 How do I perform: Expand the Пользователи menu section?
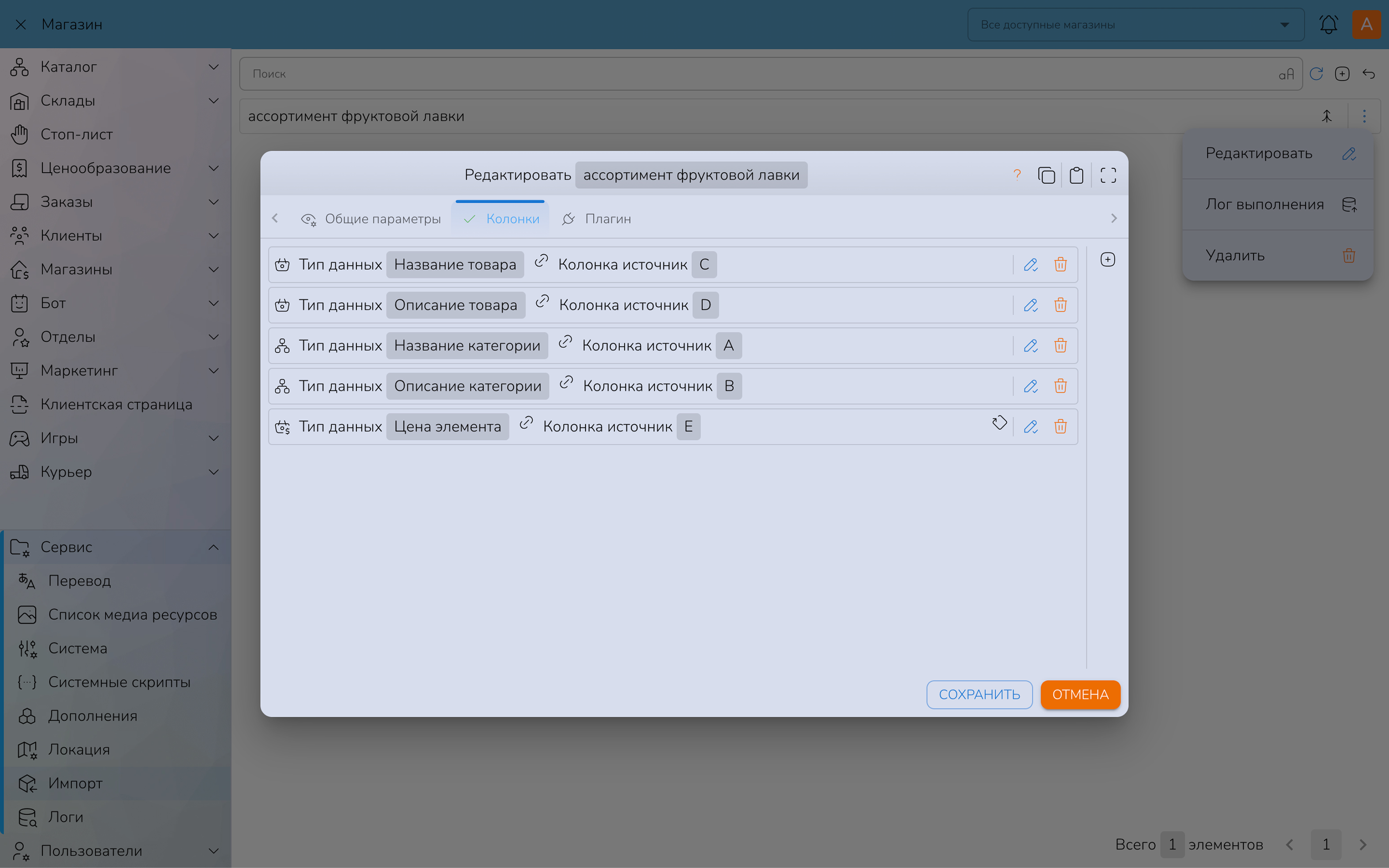tap(115, 851)
